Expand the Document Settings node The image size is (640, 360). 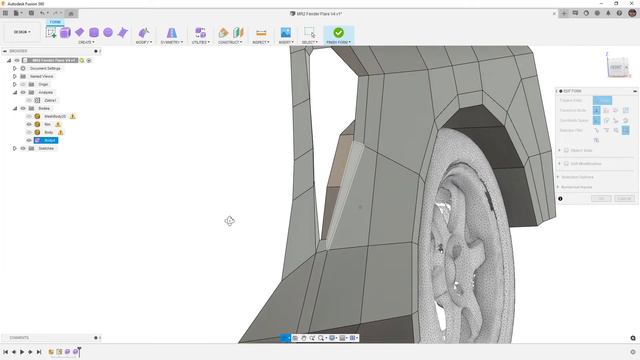pos(15,69)
